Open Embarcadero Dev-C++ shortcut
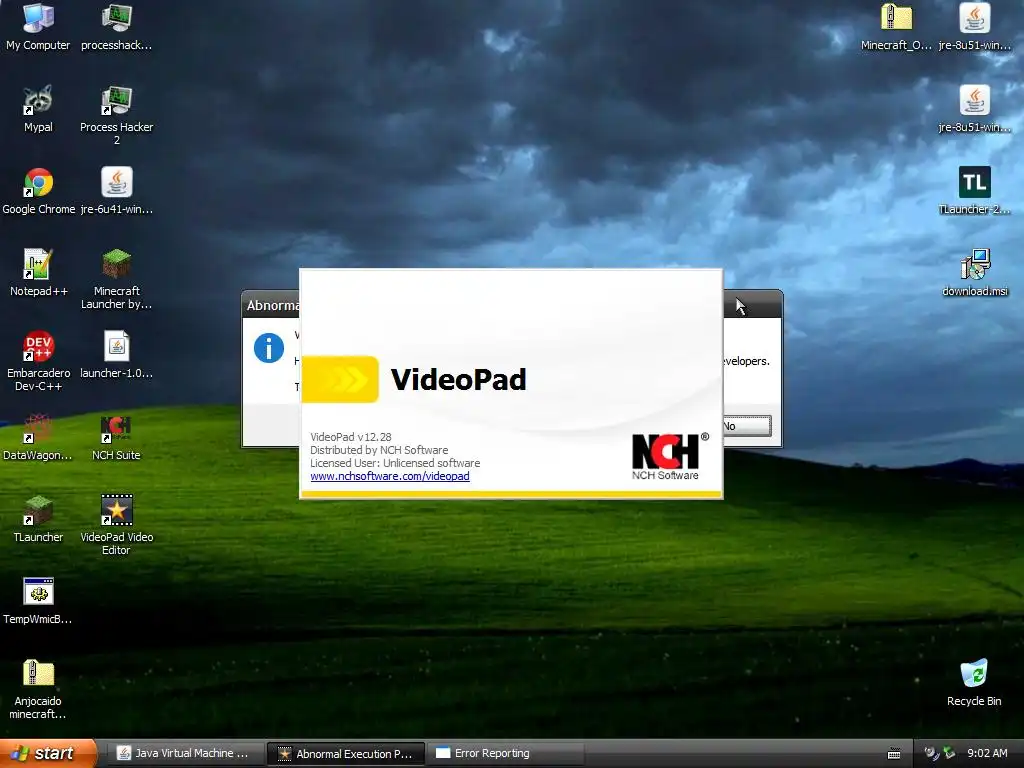Image resolution: width=1024 pixels, height=768 pixels. coord(39,361)
